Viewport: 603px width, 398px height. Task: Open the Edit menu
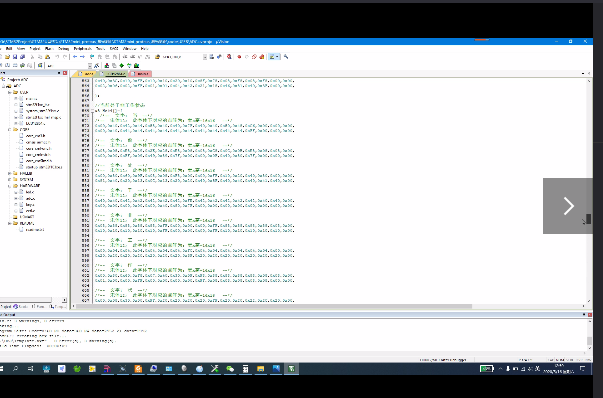pyautogui.click(x=9, y=49)
